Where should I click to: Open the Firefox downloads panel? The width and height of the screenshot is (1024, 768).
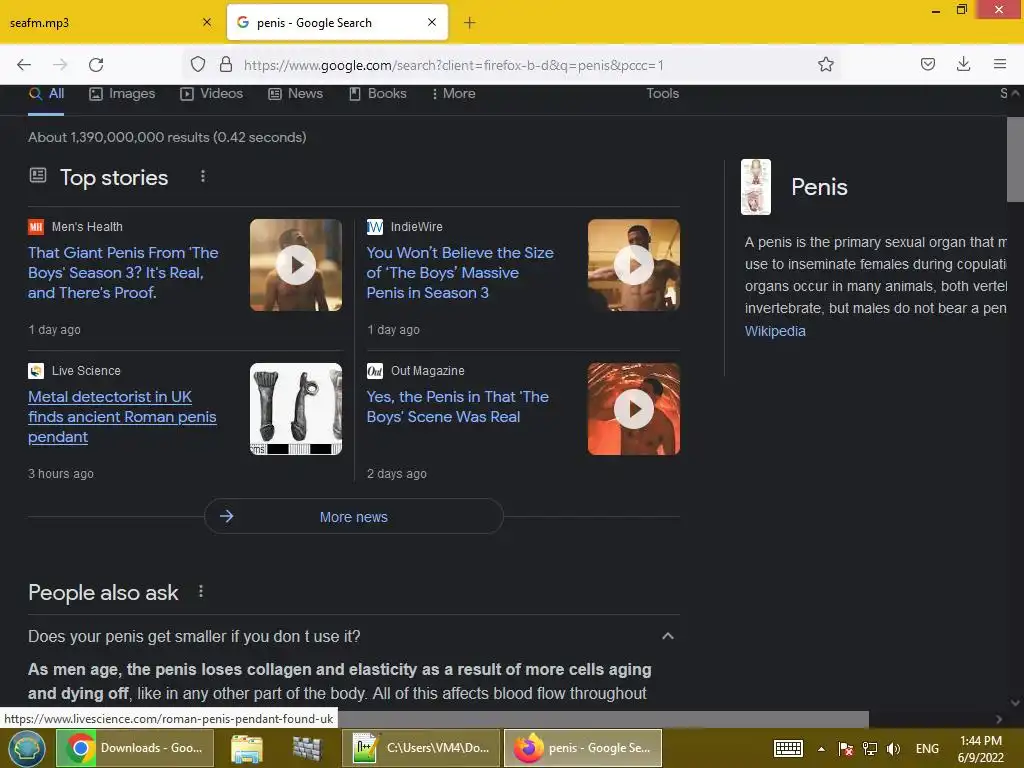pyautogui.click(x=963, y=64)
